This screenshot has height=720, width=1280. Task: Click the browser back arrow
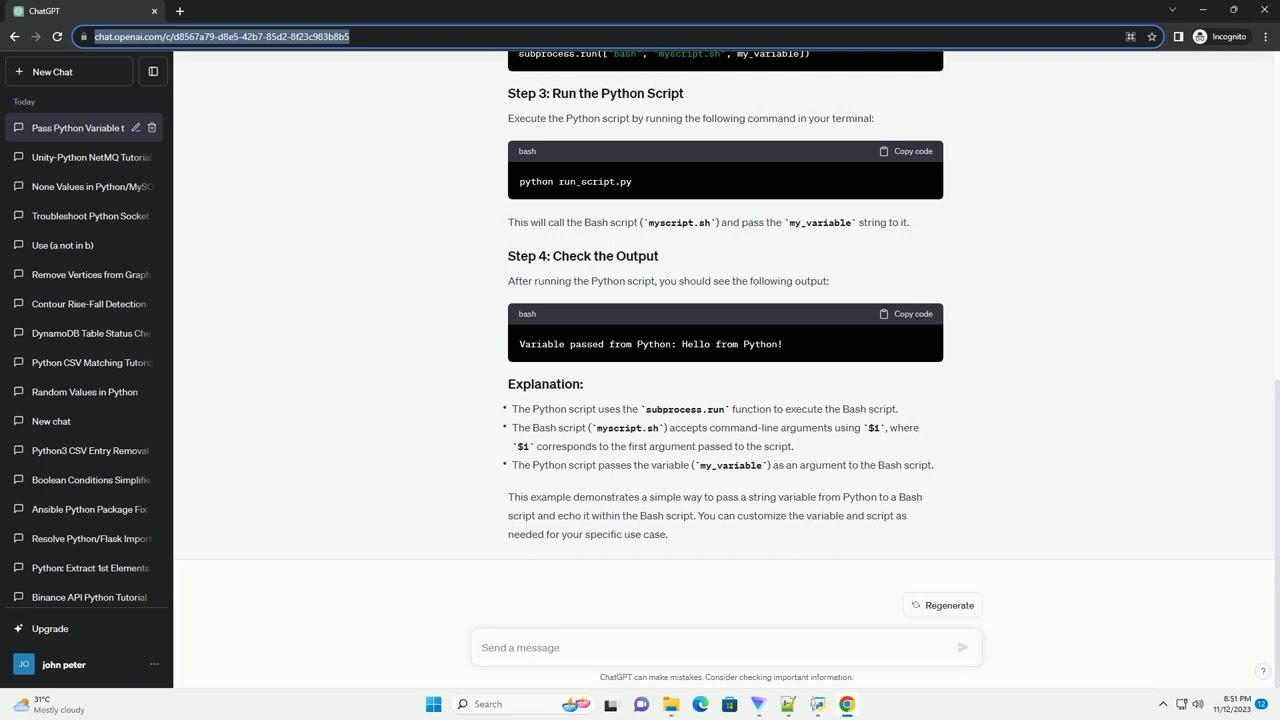pyautogui.click(x=14, y=37)
